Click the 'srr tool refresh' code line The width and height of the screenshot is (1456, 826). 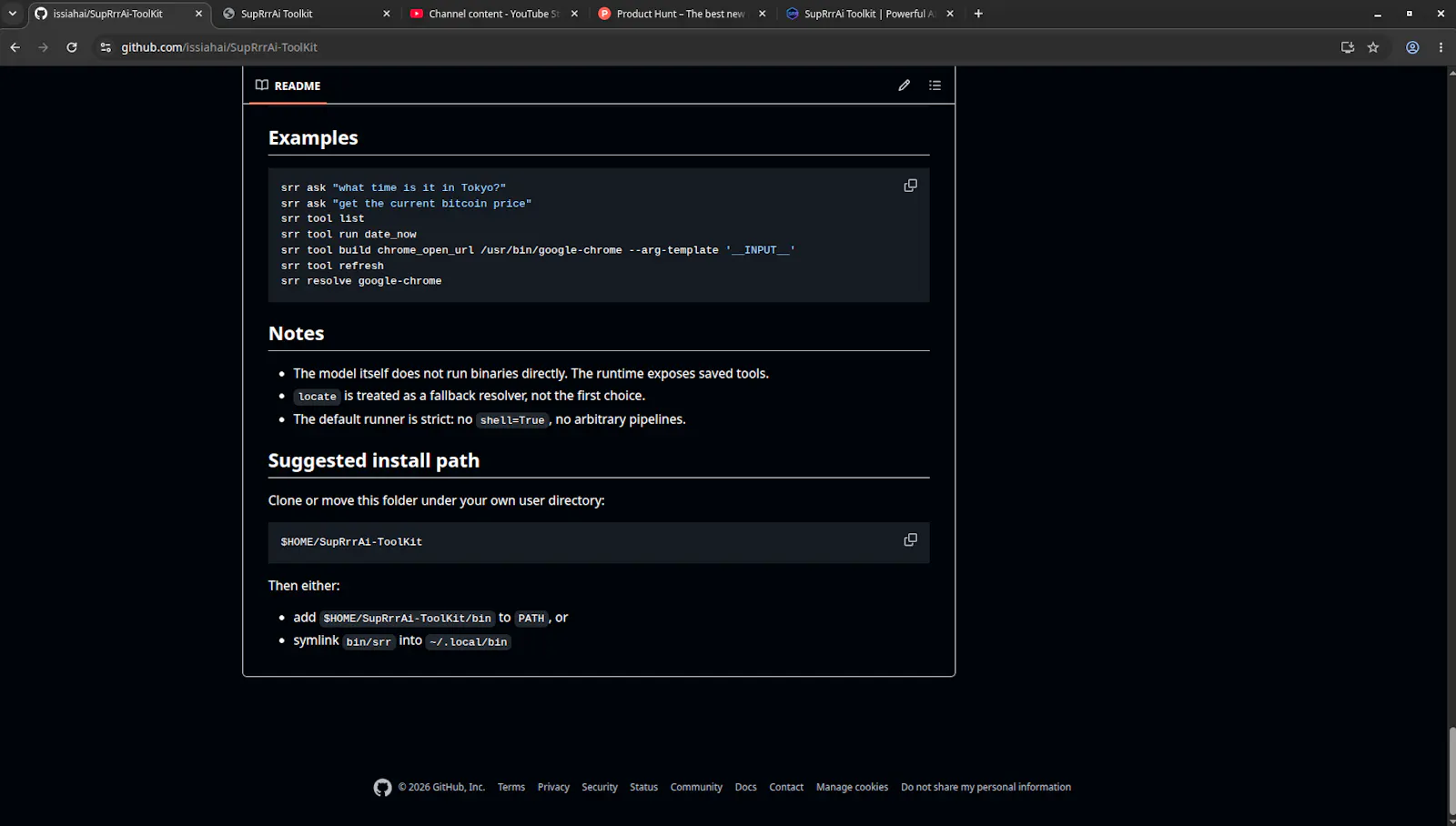pos(332,266)
